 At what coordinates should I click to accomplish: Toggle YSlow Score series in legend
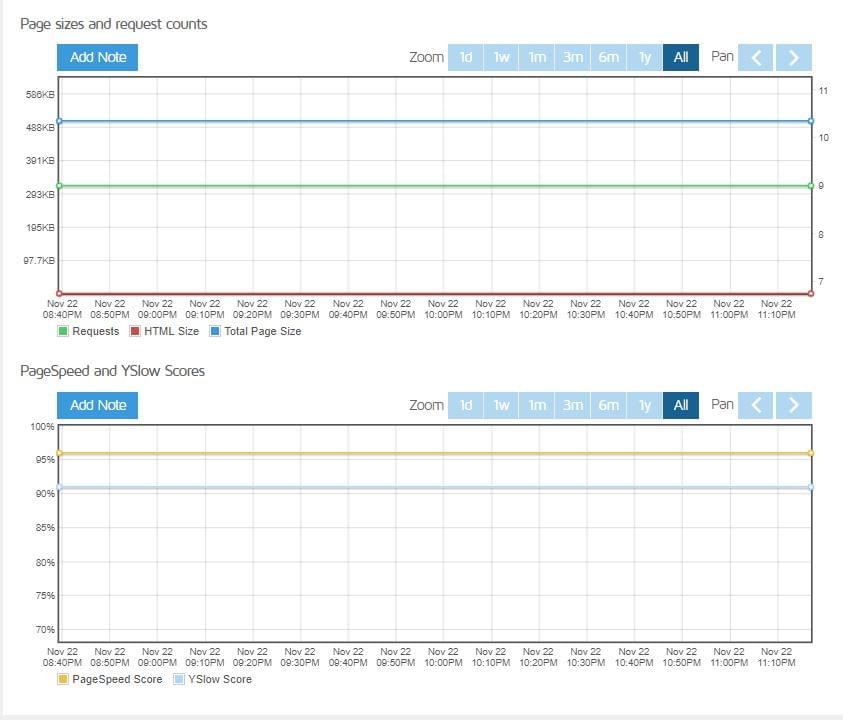[212, 679]
